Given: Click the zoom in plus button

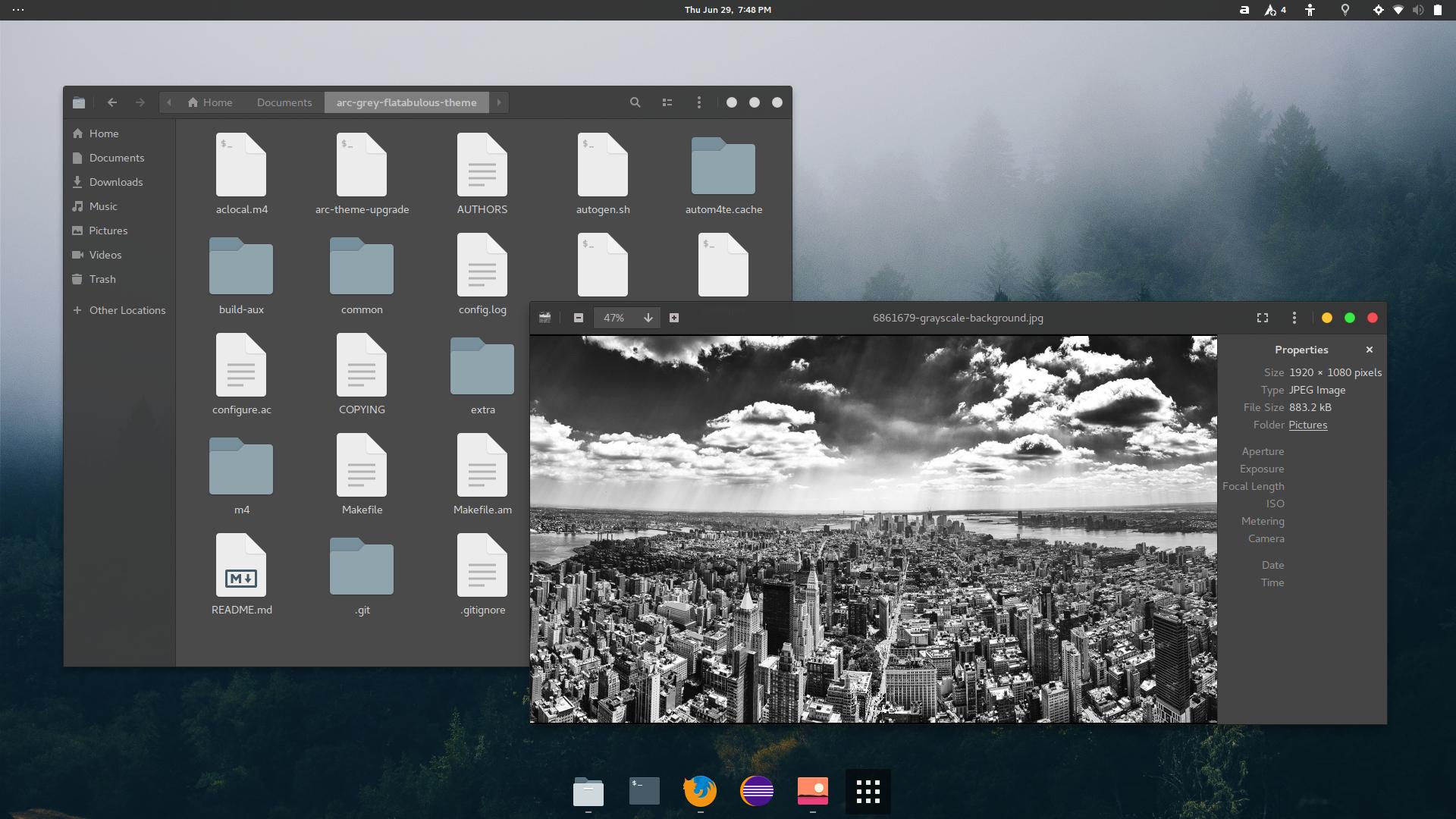Looking at the screenshot, I should pos(674,318).
